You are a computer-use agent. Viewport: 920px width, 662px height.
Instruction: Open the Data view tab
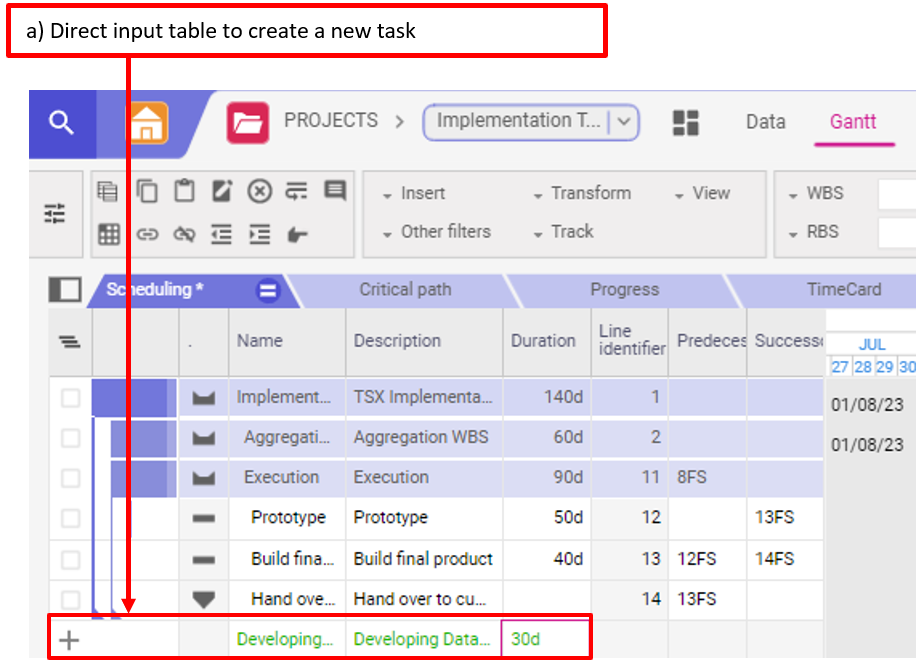click(765, 122)
